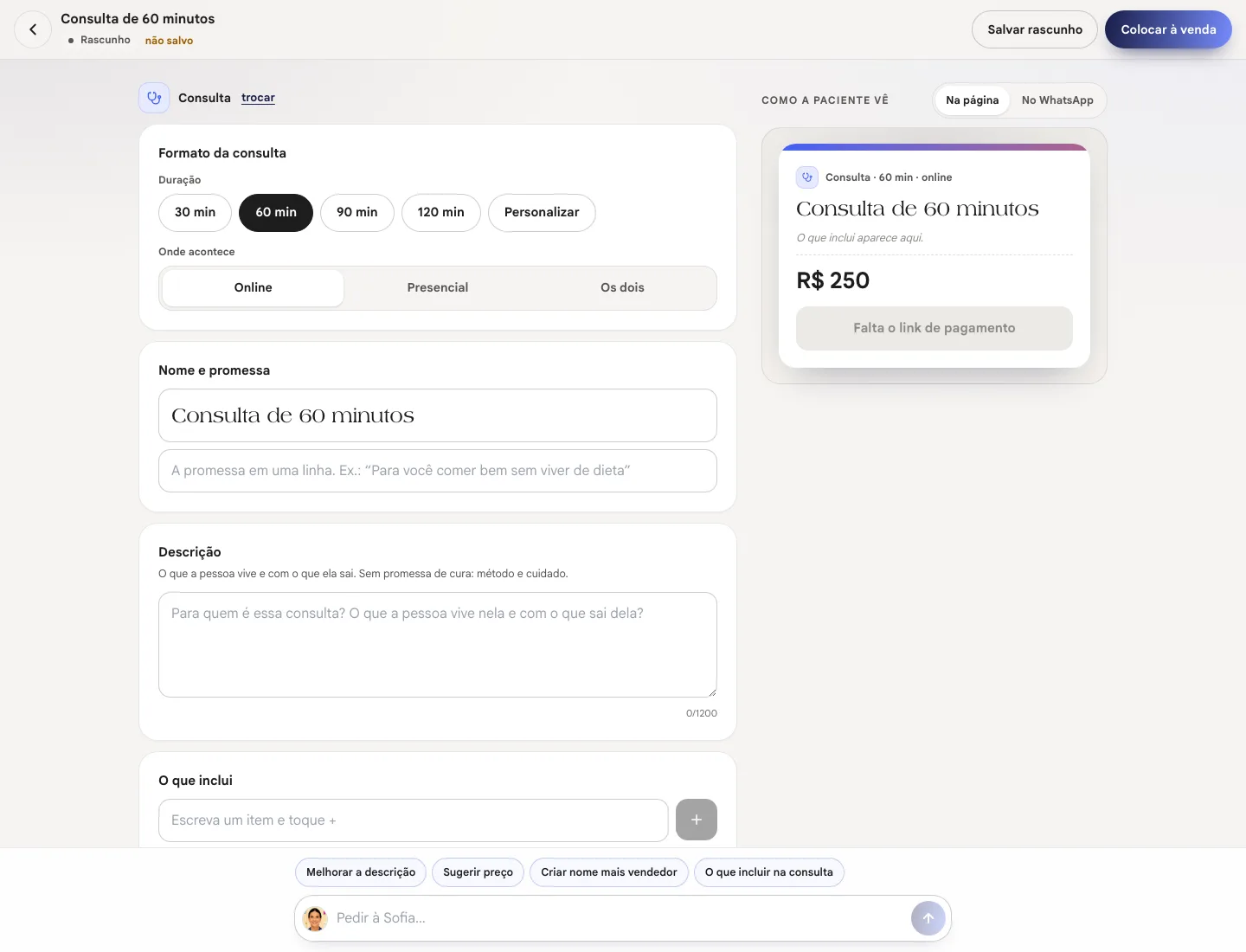Focus the promessa one-line field
The image size is (1246, 952).
point(438,471)
